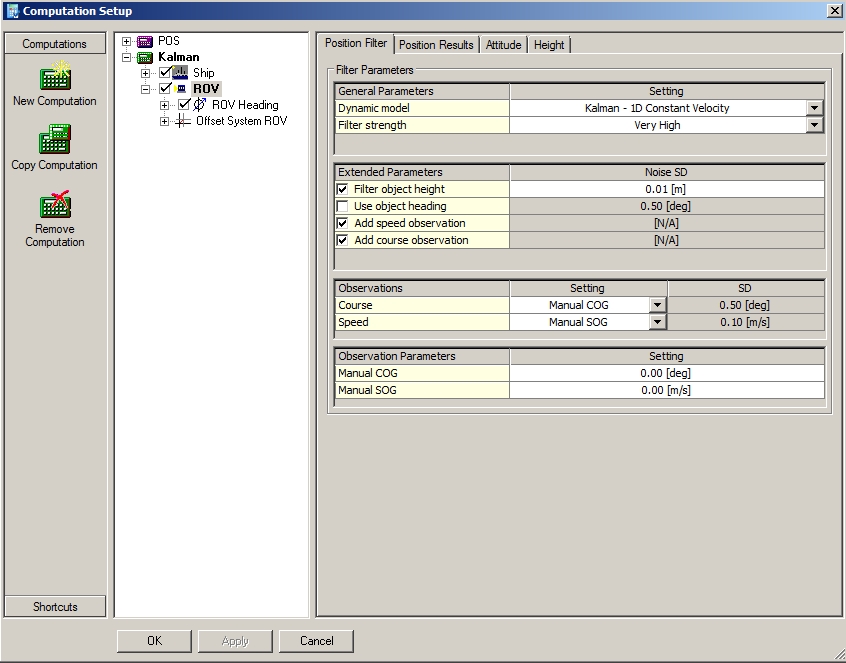Select the ROV Heading compass icon
The height and width of the screenshot is (663, 846).
200,105
